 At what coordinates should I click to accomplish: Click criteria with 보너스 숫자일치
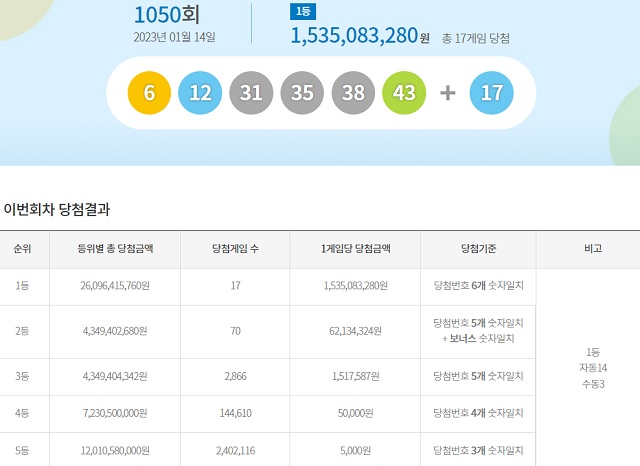(478, 331)
